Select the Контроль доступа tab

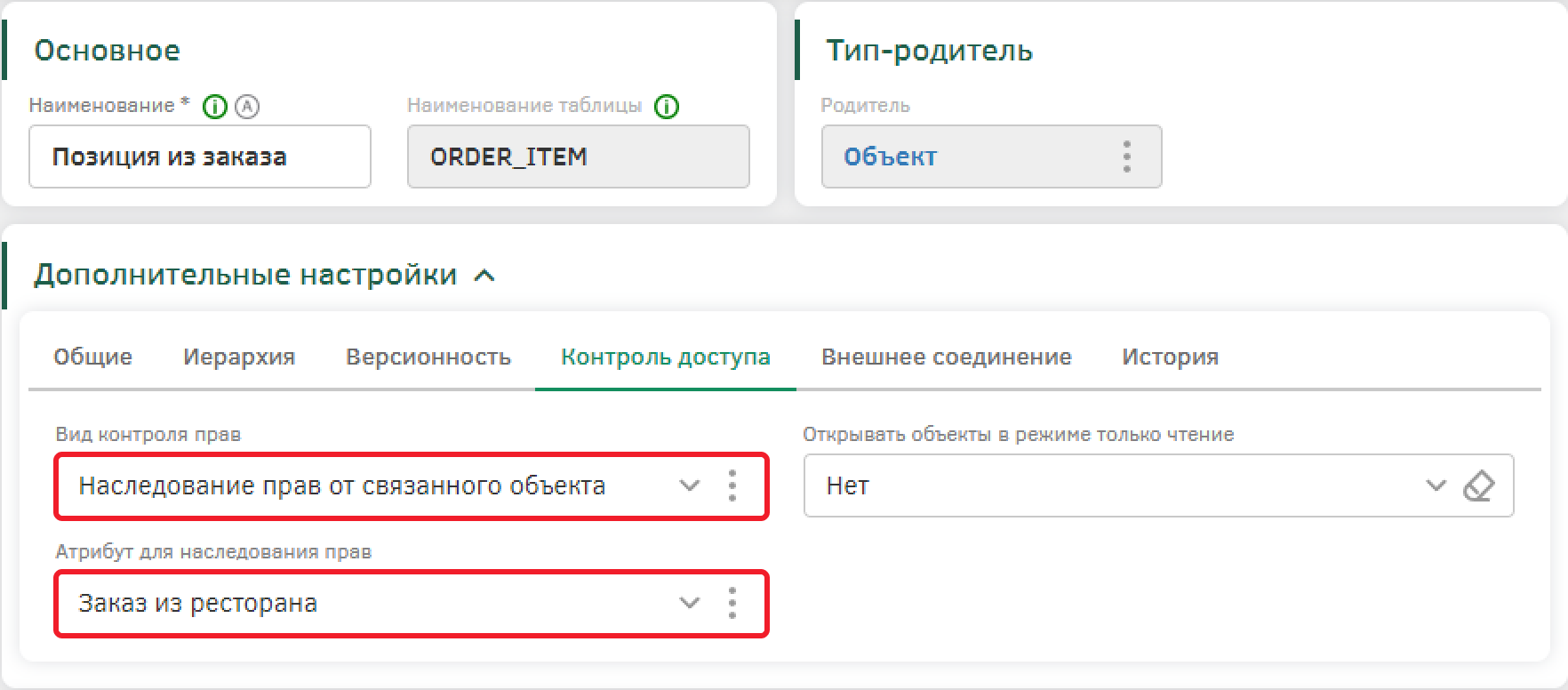[666, 357]
